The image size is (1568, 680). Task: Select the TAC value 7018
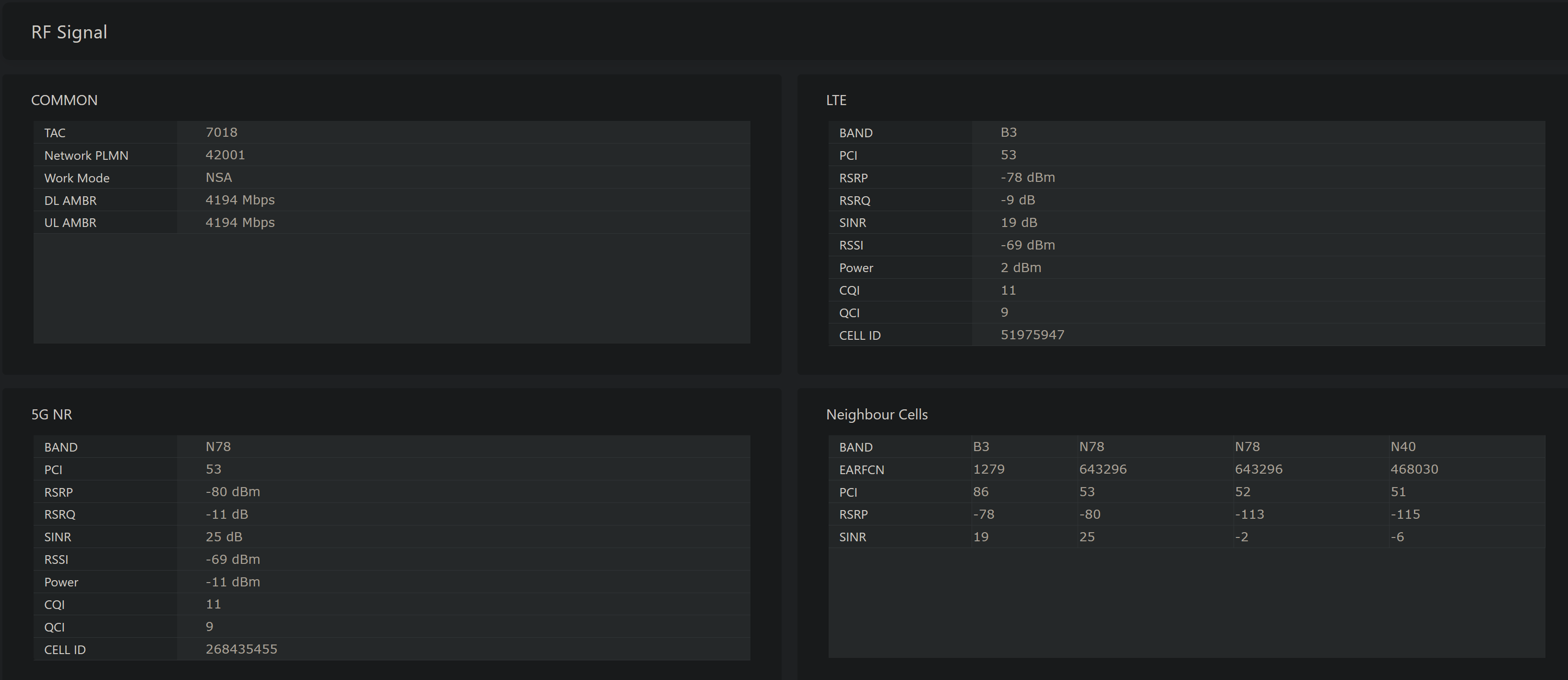click(221, 132)
